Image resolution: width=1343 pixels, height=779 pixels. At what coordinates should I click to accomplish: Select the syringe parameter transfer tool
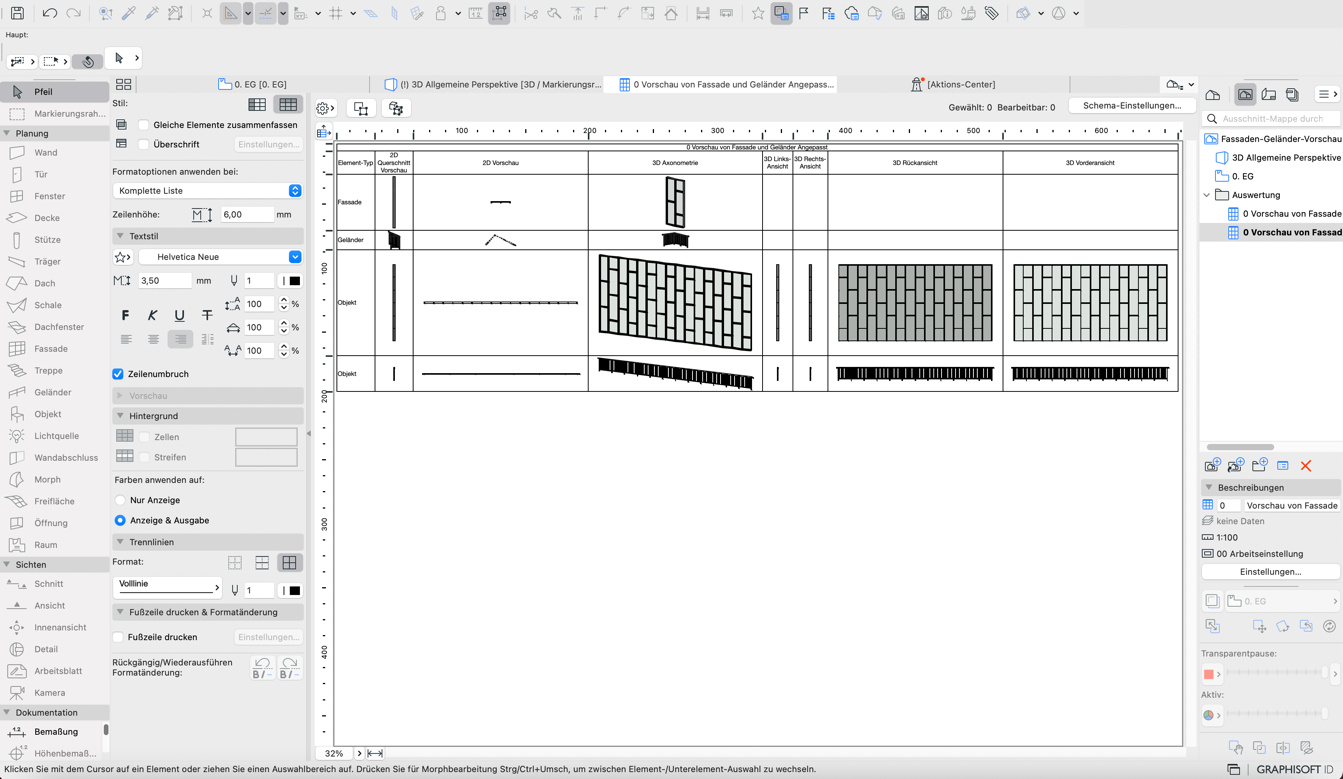pos(152,13)
